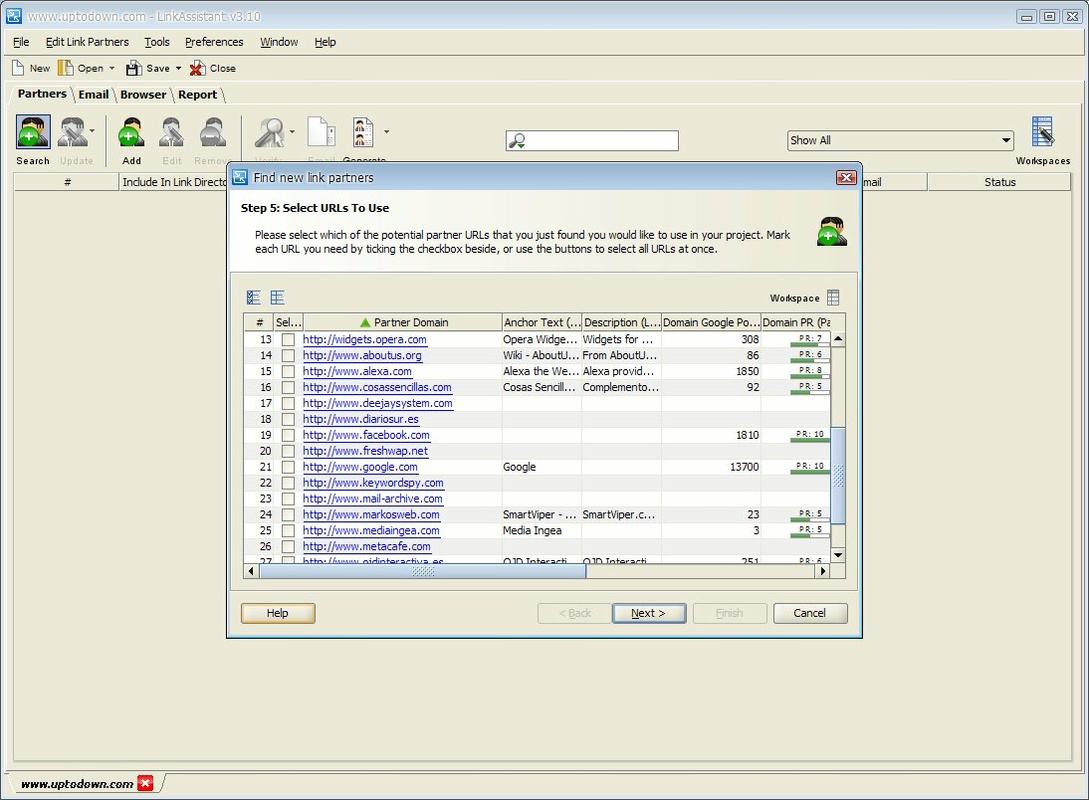Expand the Open button dropdown arrow
1089x800 pixels.
click(x=111, y=68)
